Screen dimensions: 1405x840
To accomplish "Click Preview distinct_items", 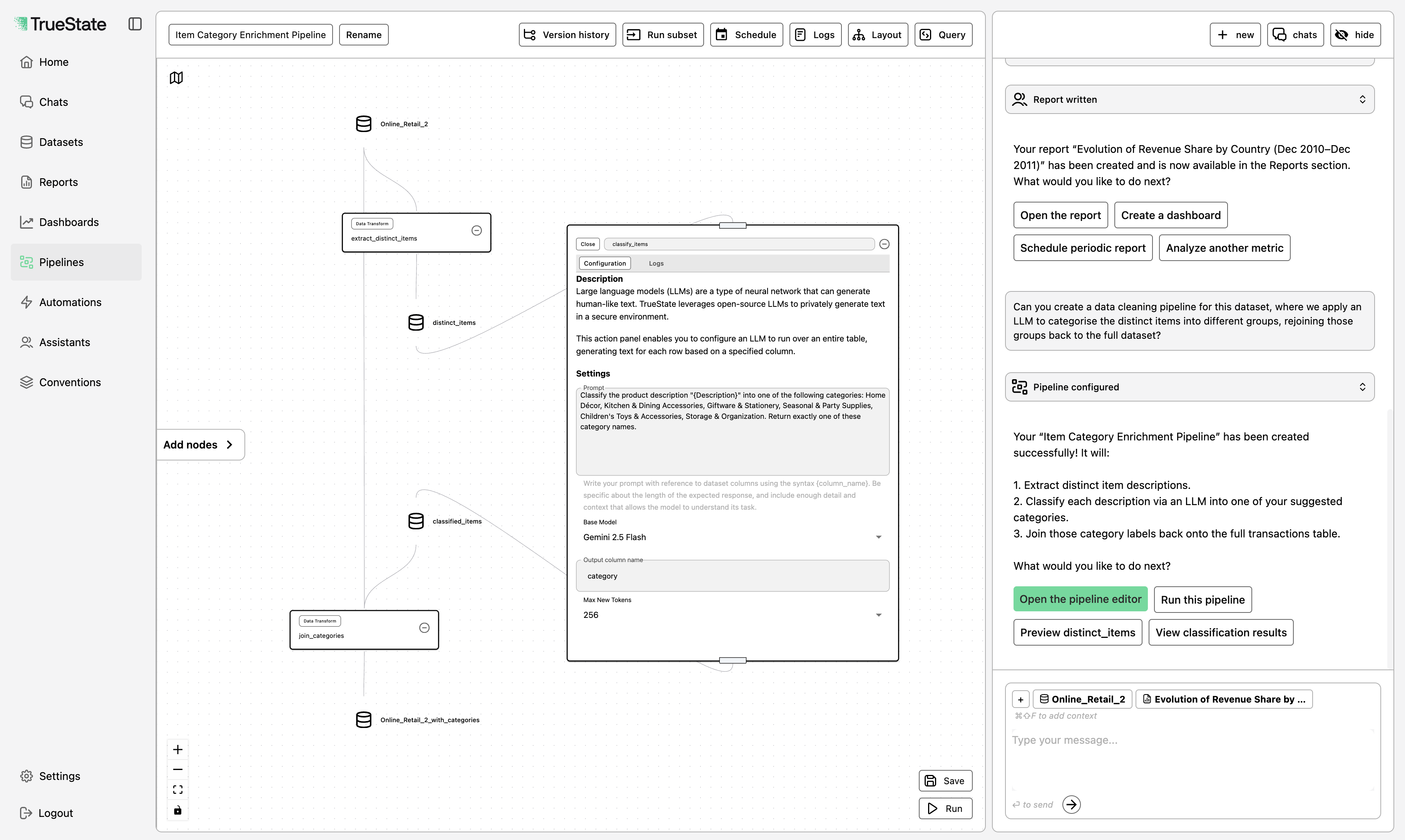I will click(1077, 632).
